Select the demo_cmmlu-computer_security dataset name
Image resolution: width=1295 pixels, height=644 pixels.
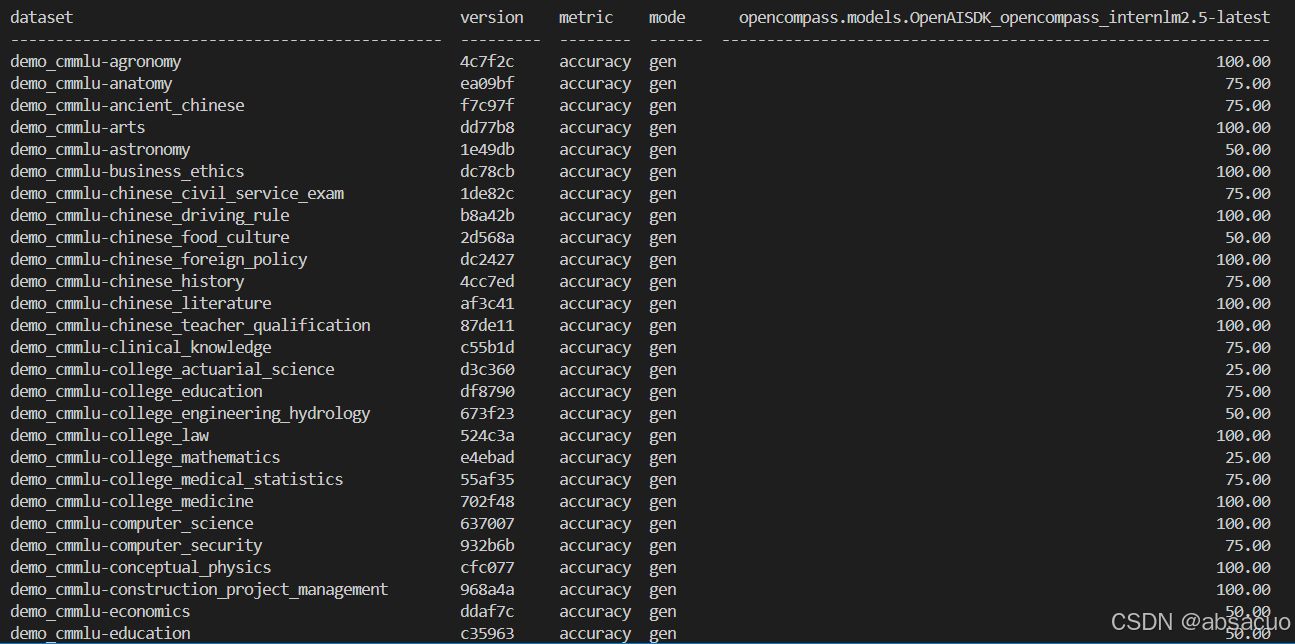tap(136, 545)
